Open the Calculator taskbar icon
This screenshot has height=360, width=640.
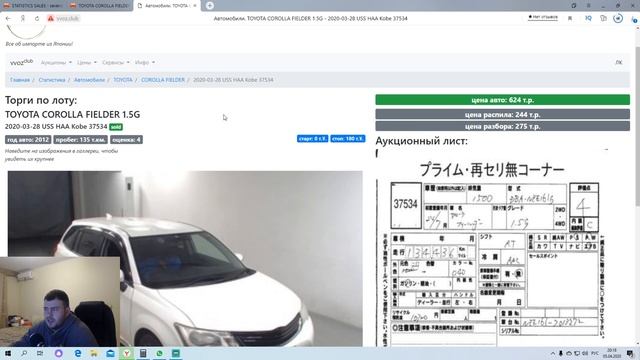[x=143, y=353]
